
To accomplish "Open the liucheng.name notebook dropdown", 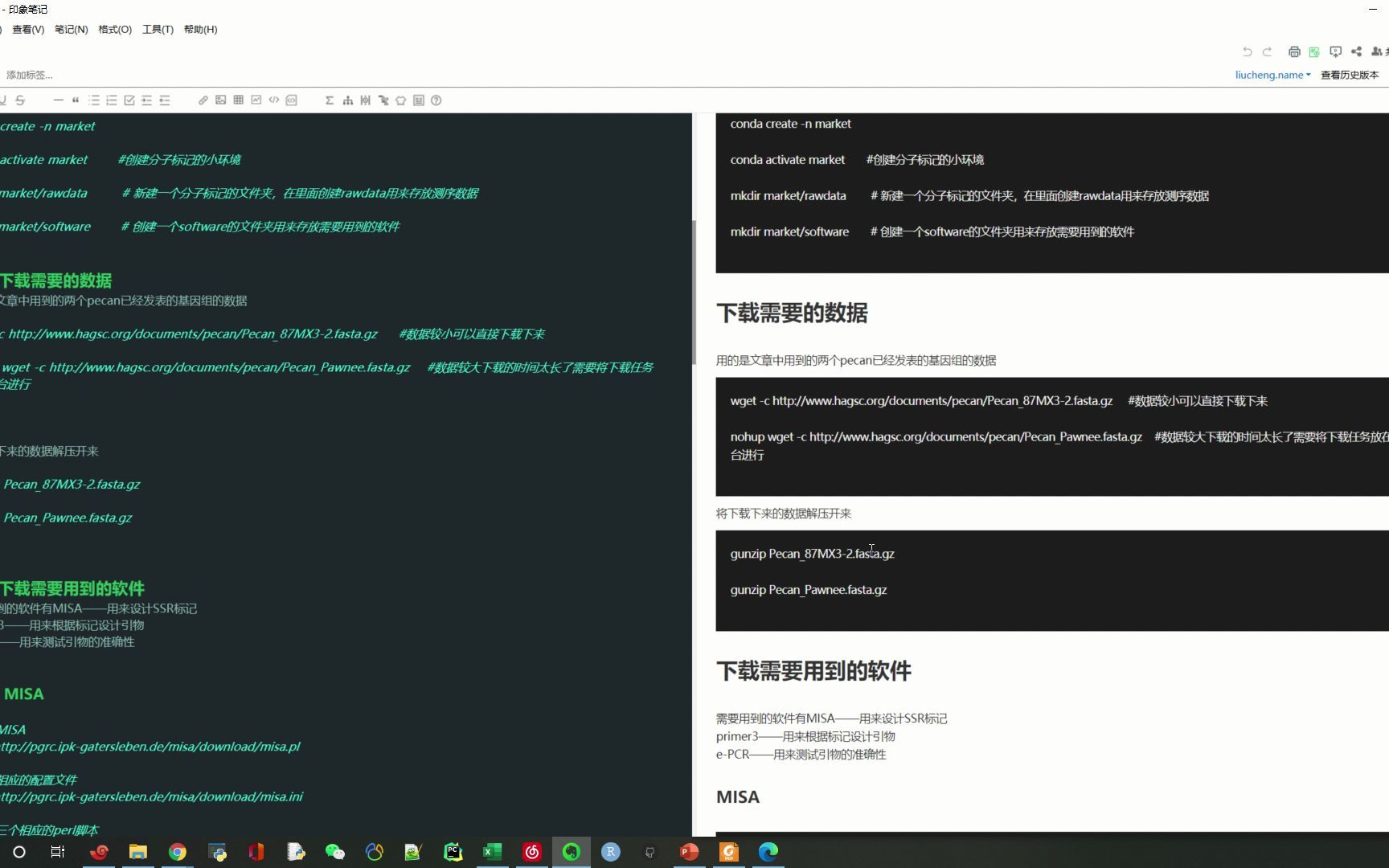I will tap(1272, 75).
